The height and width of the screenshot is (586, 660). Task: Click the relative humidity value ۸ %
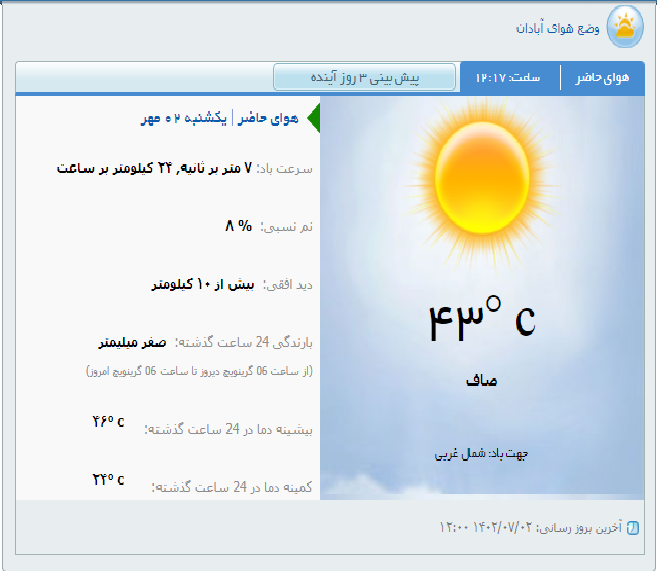tap(238, 226)
